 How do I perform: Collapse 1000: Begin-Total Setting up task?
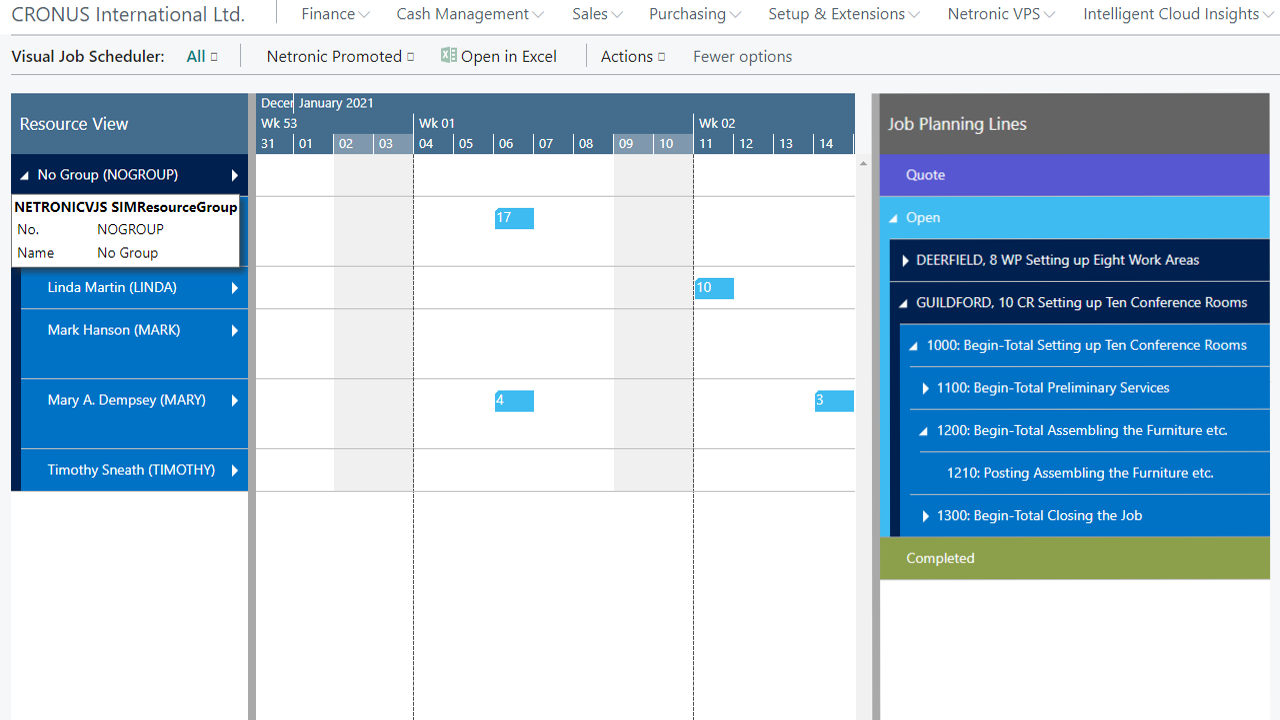coord(914,346)
